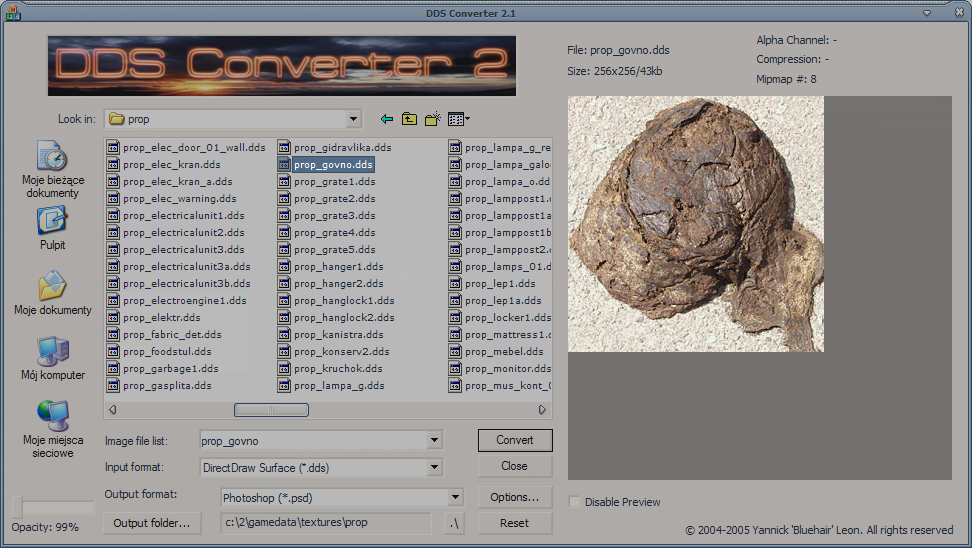Image resolution: width=972 pixels, height=548 pixels.
Task: Click the Back arrow navigation icon
Action: point(387,119)
